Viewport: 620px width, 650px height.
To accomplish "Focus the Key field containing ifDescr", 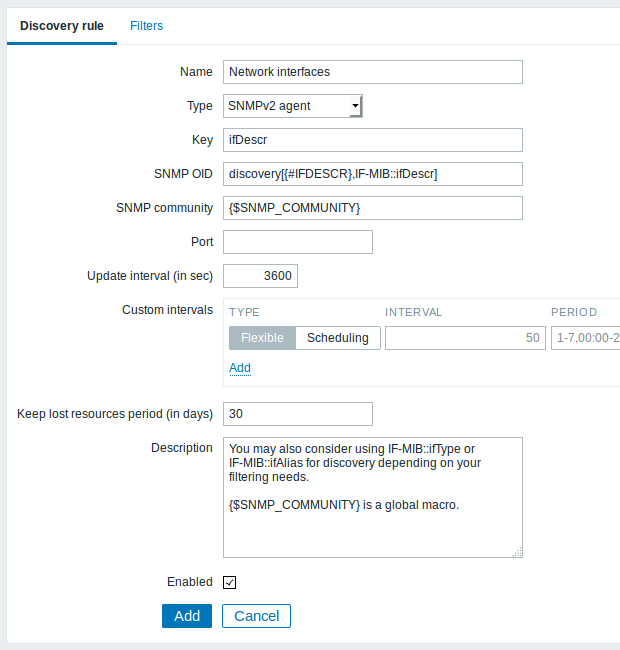I will point(373,140).
